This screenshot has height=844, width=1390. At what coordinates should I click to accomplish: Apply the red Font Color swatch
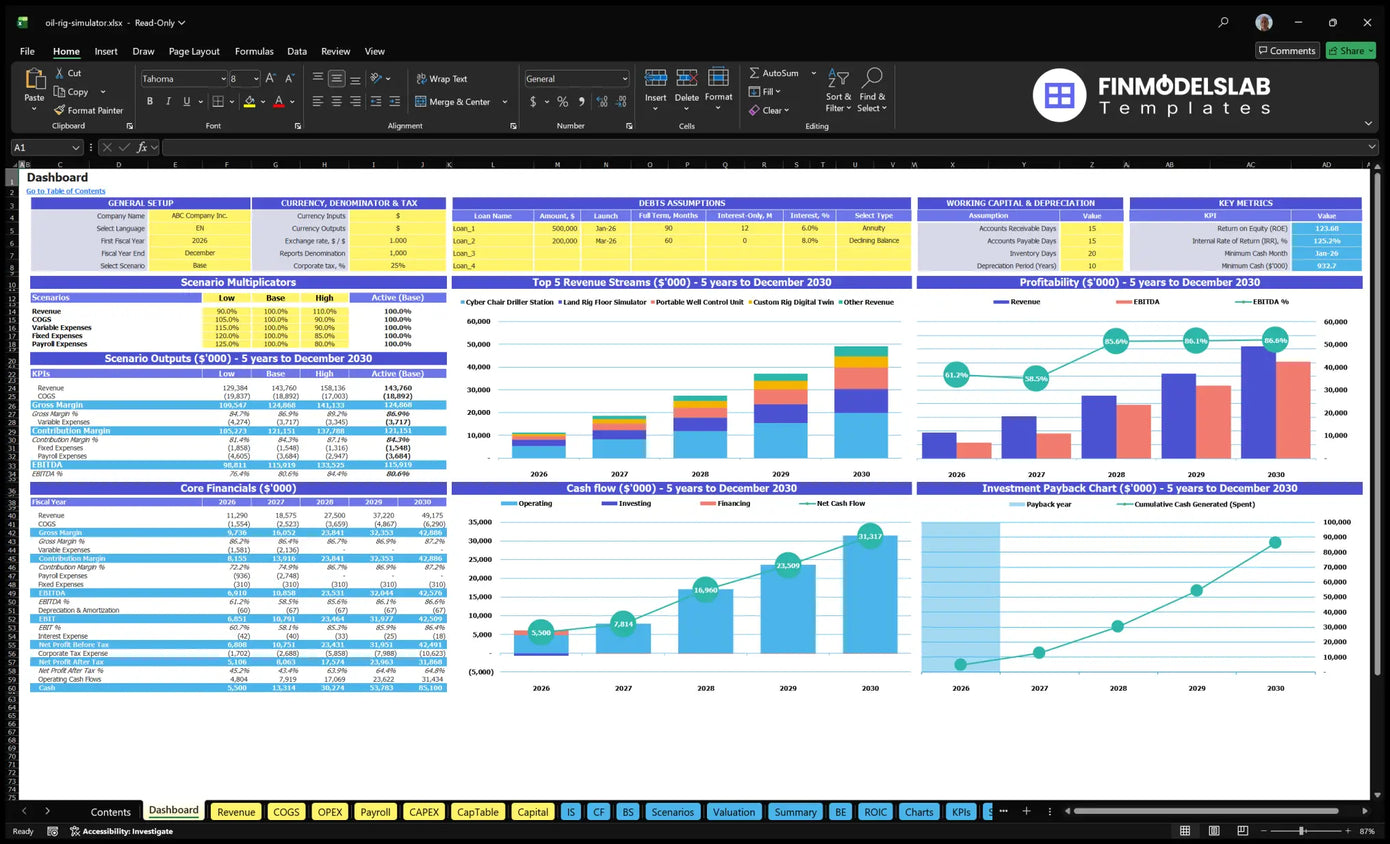279,101
